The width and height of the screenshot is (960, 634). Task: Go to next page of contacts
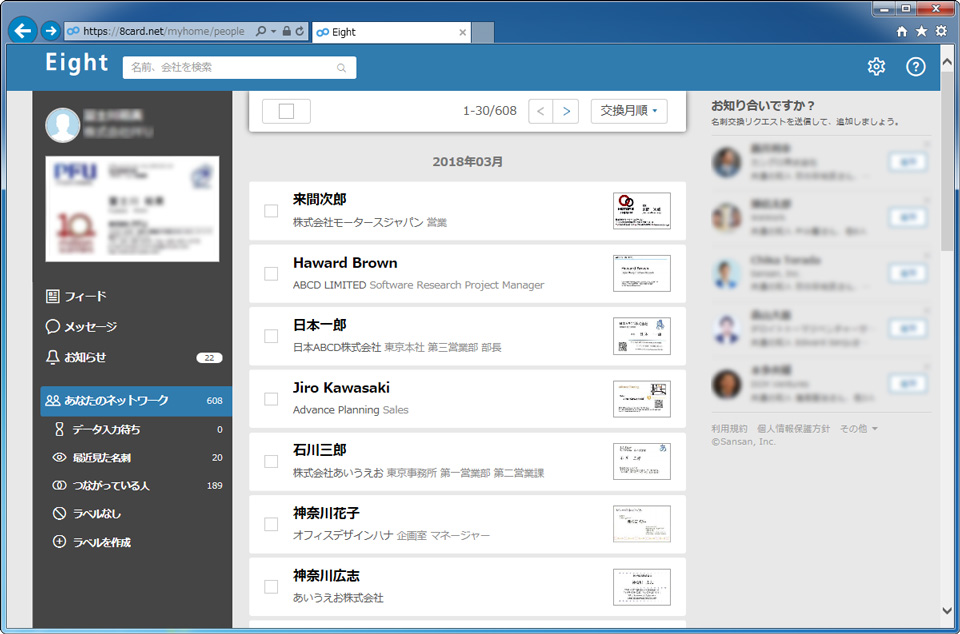pos(566,111)
